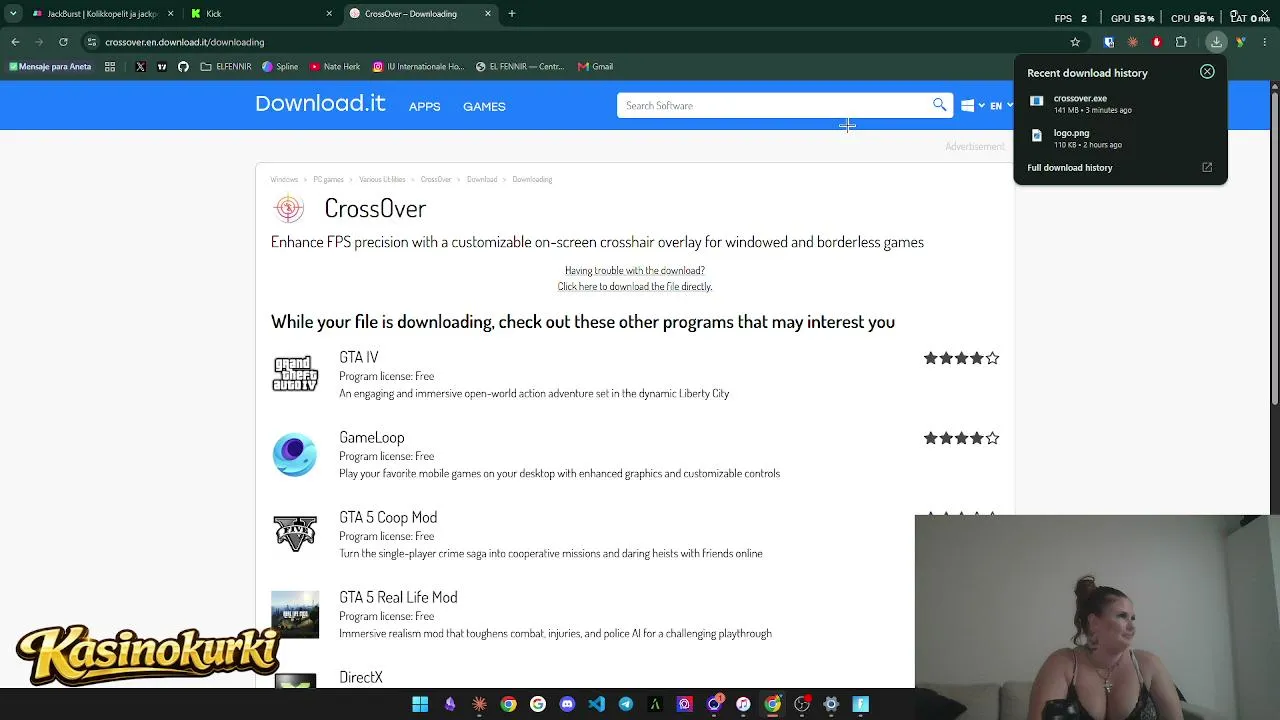
Task: Open the ELFENNIR bookmarks folder
Action: (226, 67)
